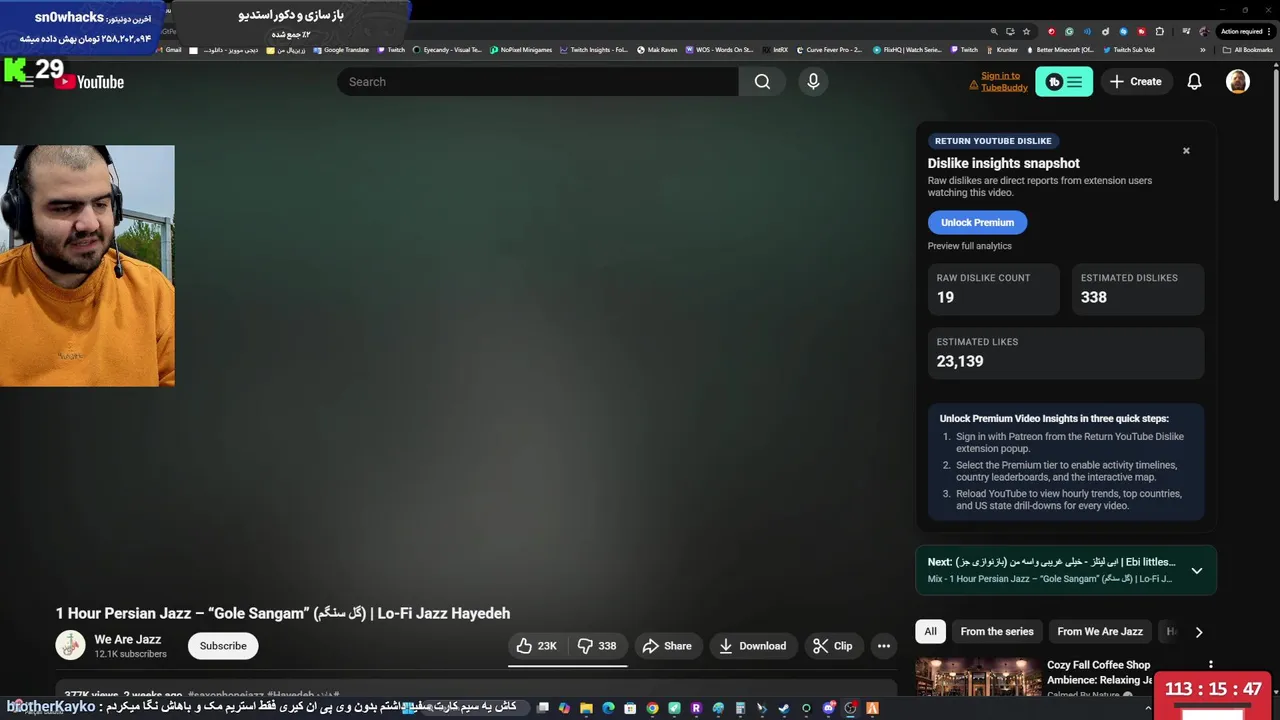Open All Bookmarks folder
The image size is (1280, 720).
point(1248,50)
